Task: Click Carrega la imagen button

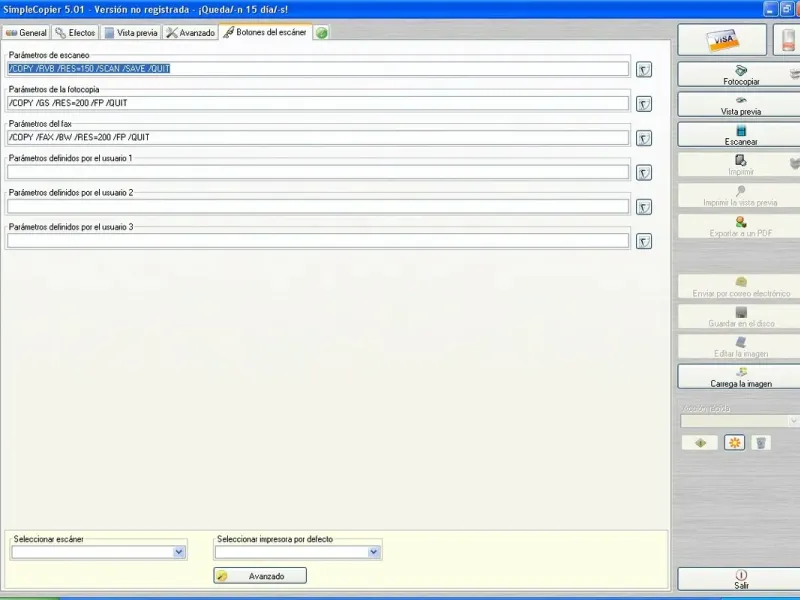Action: pos(741,377)
